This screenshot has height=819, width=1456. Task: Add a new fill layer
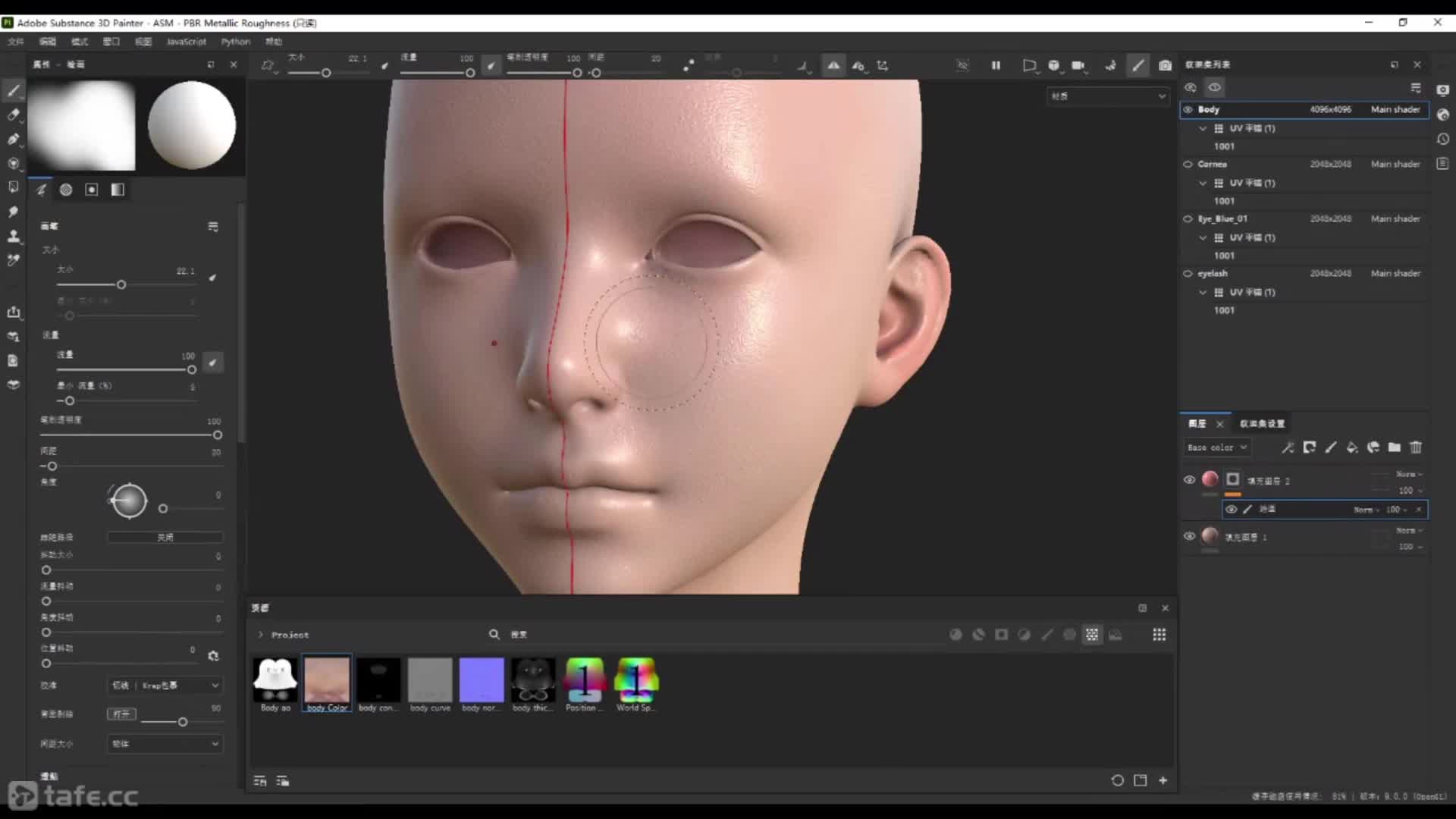click(1352, 447)
